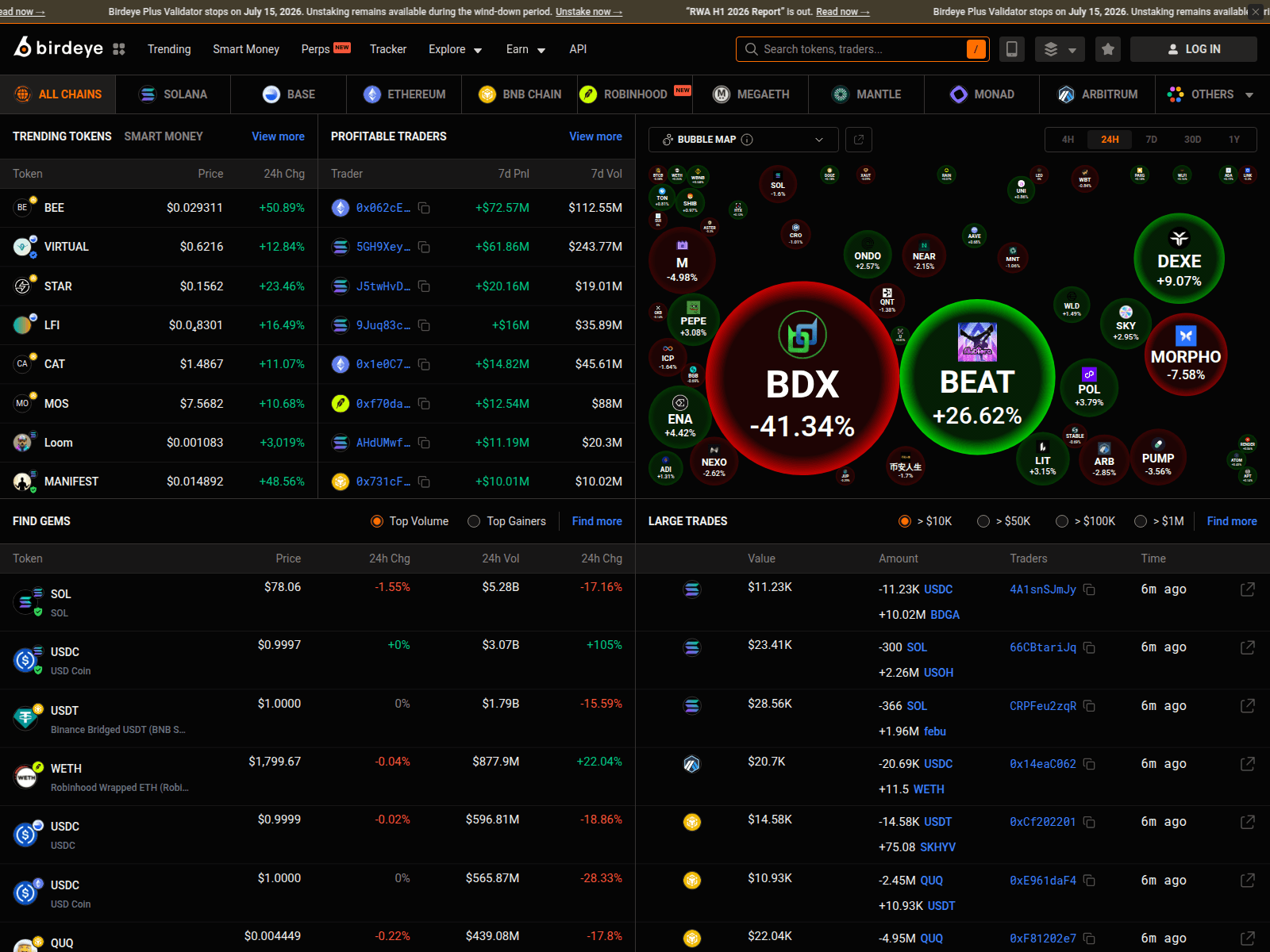The height and width of the screenshot is (952, 1270).
Task: Copy trader address AHdUMwf…
Action: tap(424, 443)
